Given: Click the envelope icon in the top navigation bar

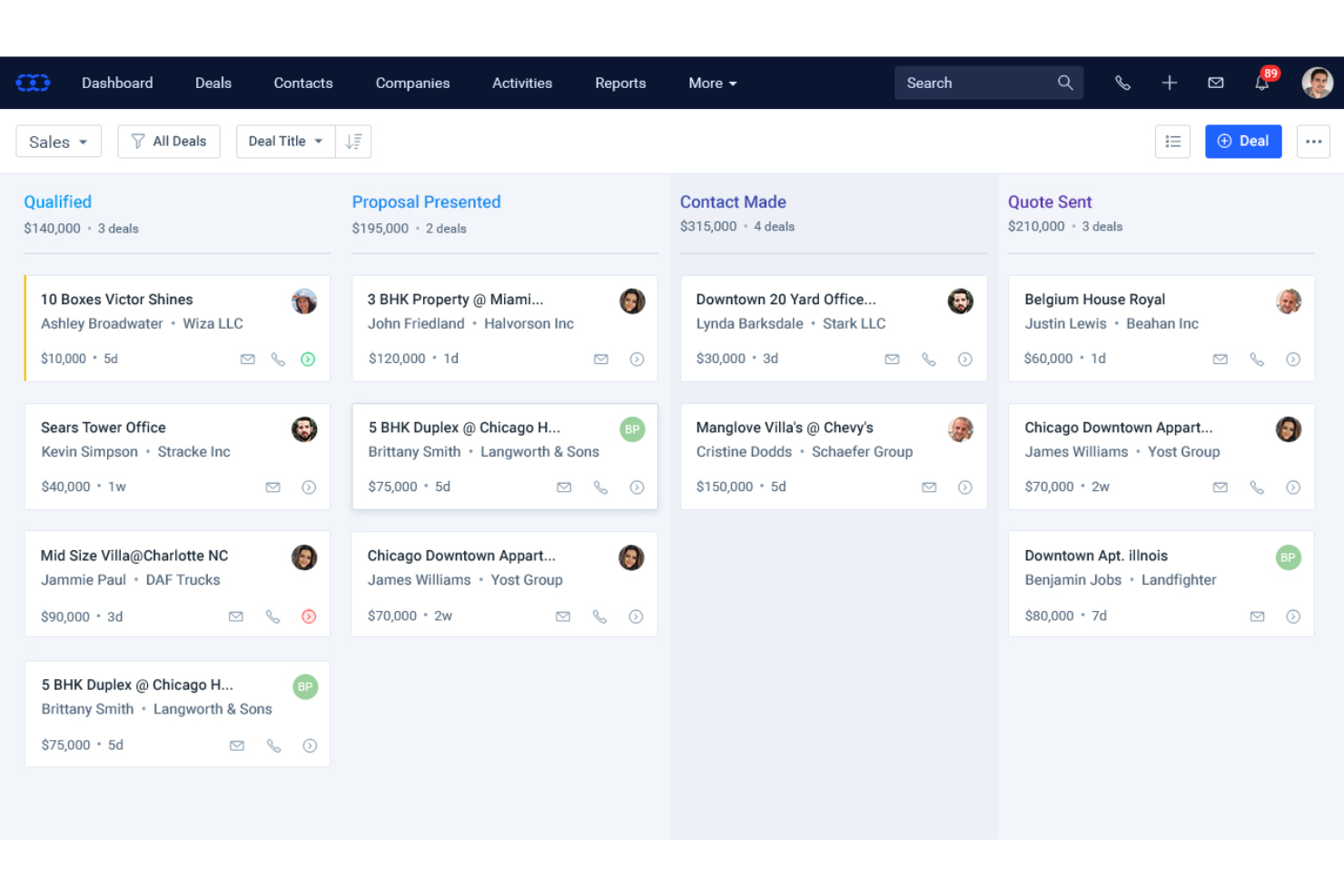Looking at the screenshot, I should [1215, 83].
